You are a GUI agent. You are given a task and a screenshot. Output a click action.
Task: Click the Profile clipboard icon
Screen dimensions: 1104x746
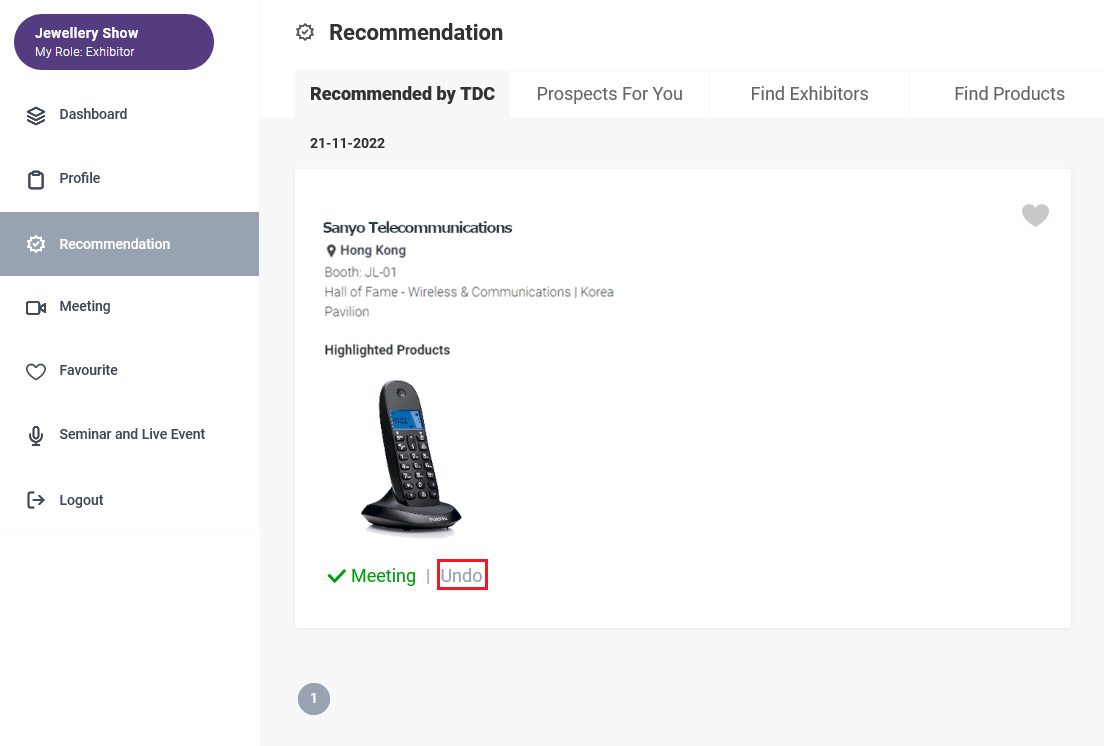click(36, 179)
